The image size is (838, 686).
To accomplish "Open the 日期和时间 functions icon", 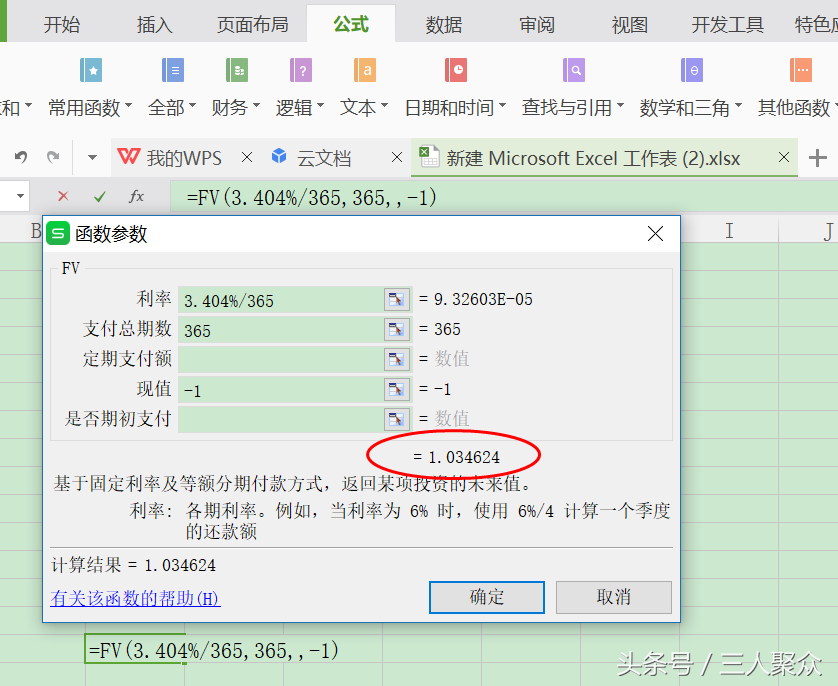I will (x=456, y=70).
